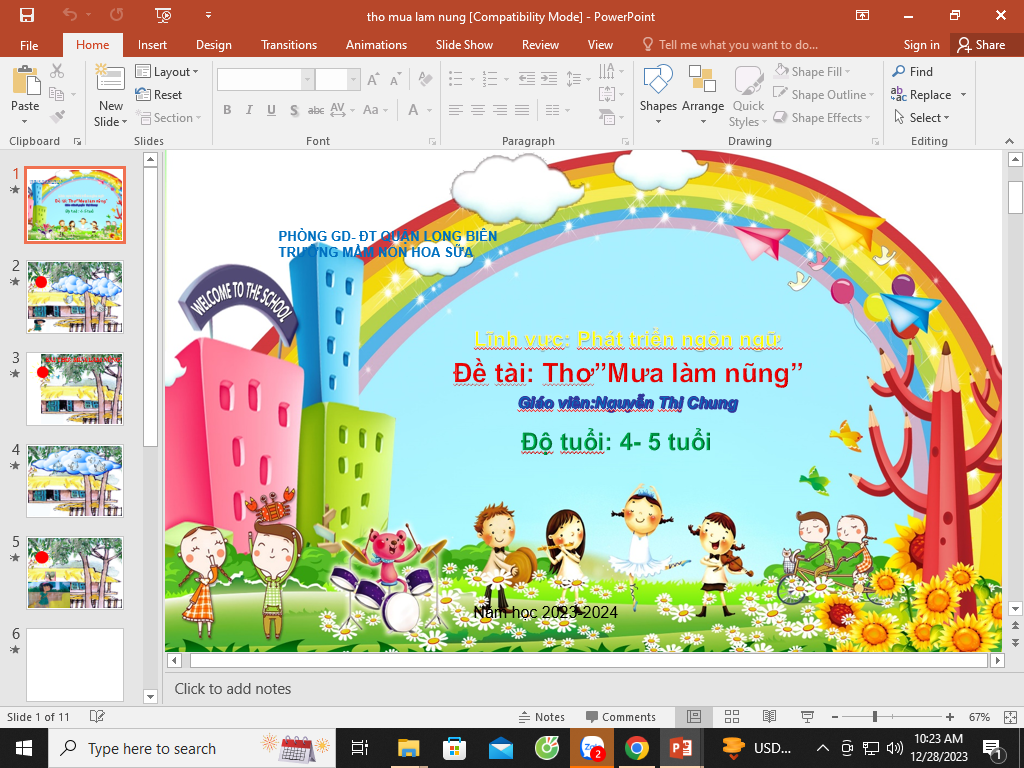Image resolution: width=1024 pixels, height=768 pixels.
Task: Open the Transitions ribbon tab
Action: point(289,45)
